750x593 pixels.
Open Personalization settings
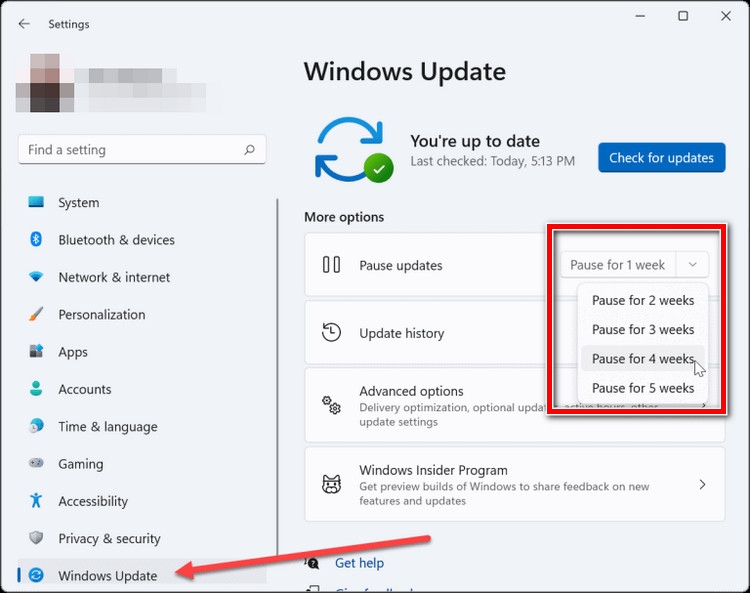pos(142,314)
